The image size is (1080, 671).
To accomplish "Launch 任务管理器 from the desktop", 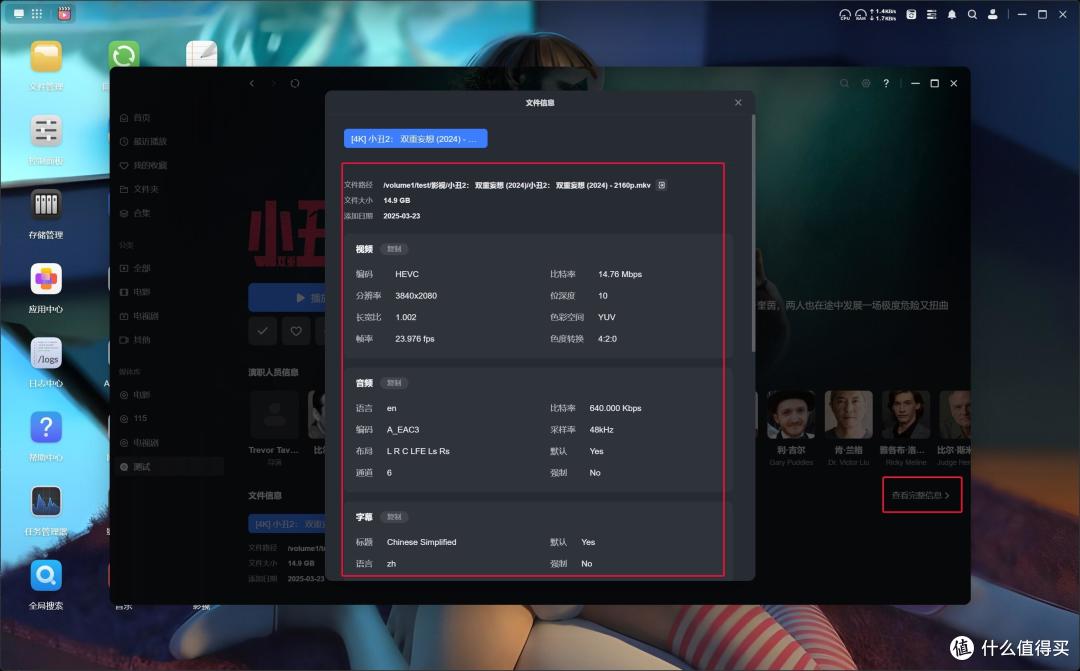I will tap(46, 502).
